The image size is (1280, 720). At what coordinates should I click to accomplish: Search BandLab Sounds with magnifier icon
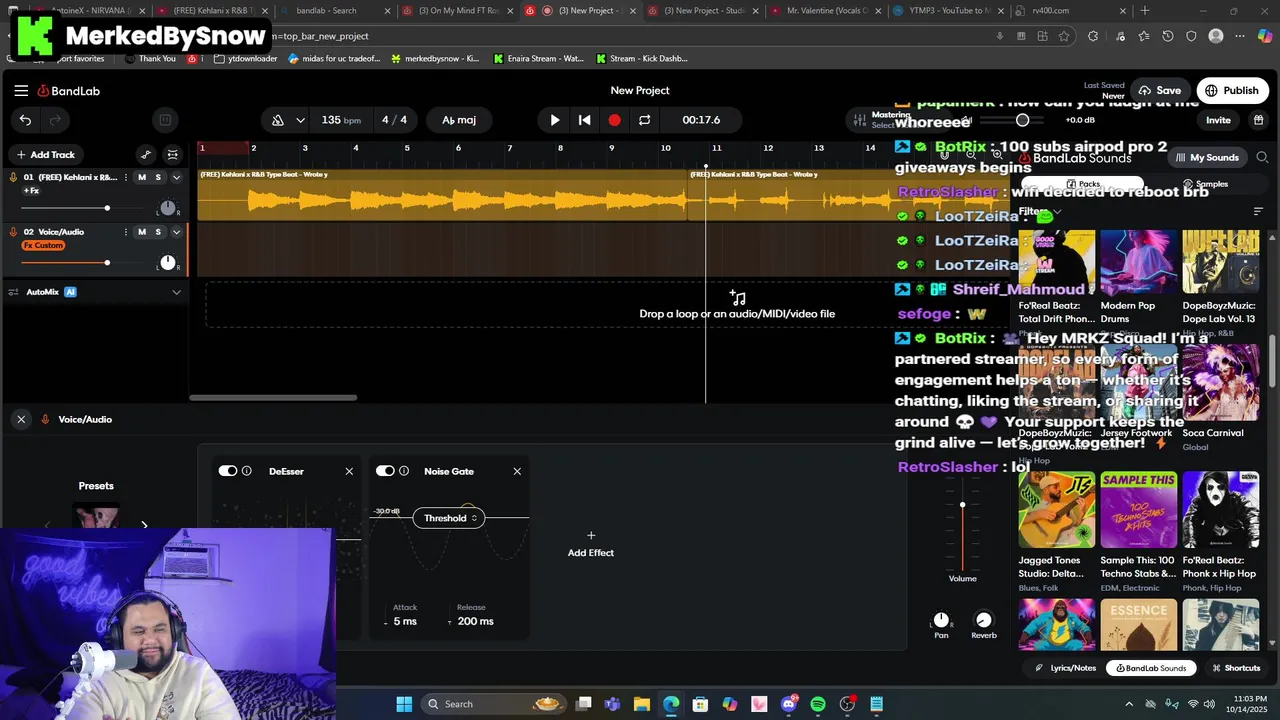(x=1262, y=157)
